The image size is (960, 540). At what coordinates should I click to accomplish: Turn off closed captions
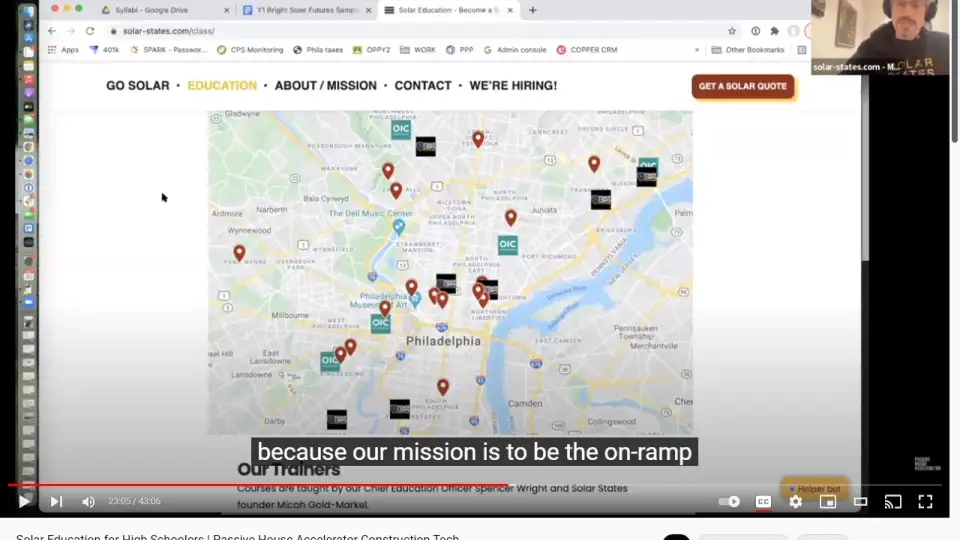(763, 501)
